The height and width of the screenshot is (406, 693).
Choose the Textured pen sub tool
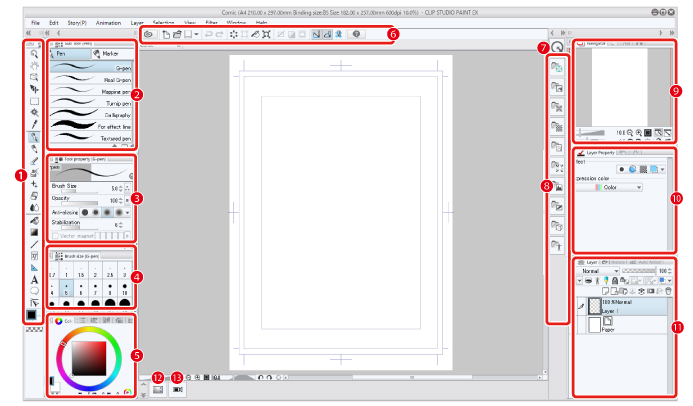point(91,137)
